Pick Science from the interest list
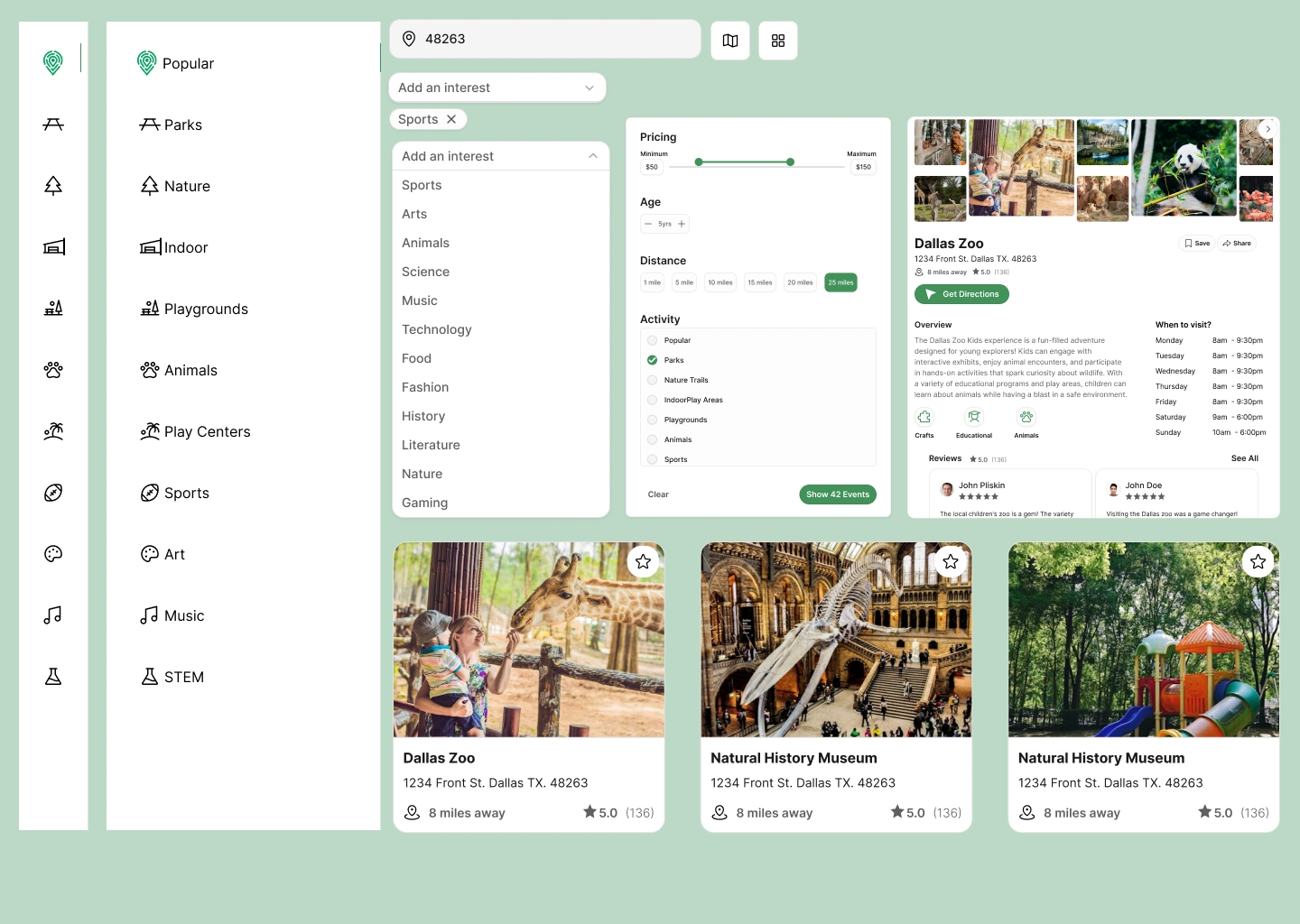This screenshot has width=1300, height=924. tap(501, 272)
